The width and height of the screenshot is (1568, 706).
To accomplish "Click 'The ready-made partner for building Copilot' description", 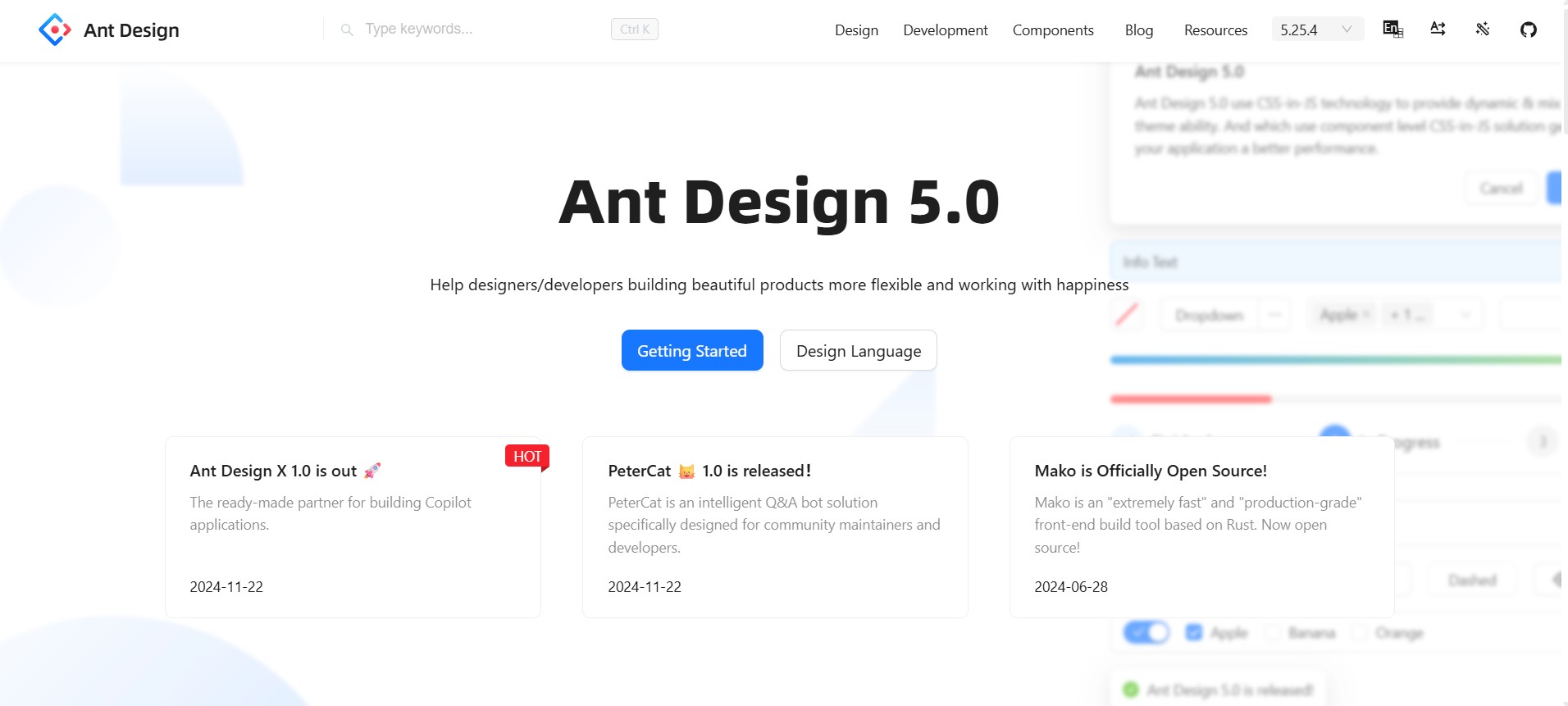I will 330,513.
